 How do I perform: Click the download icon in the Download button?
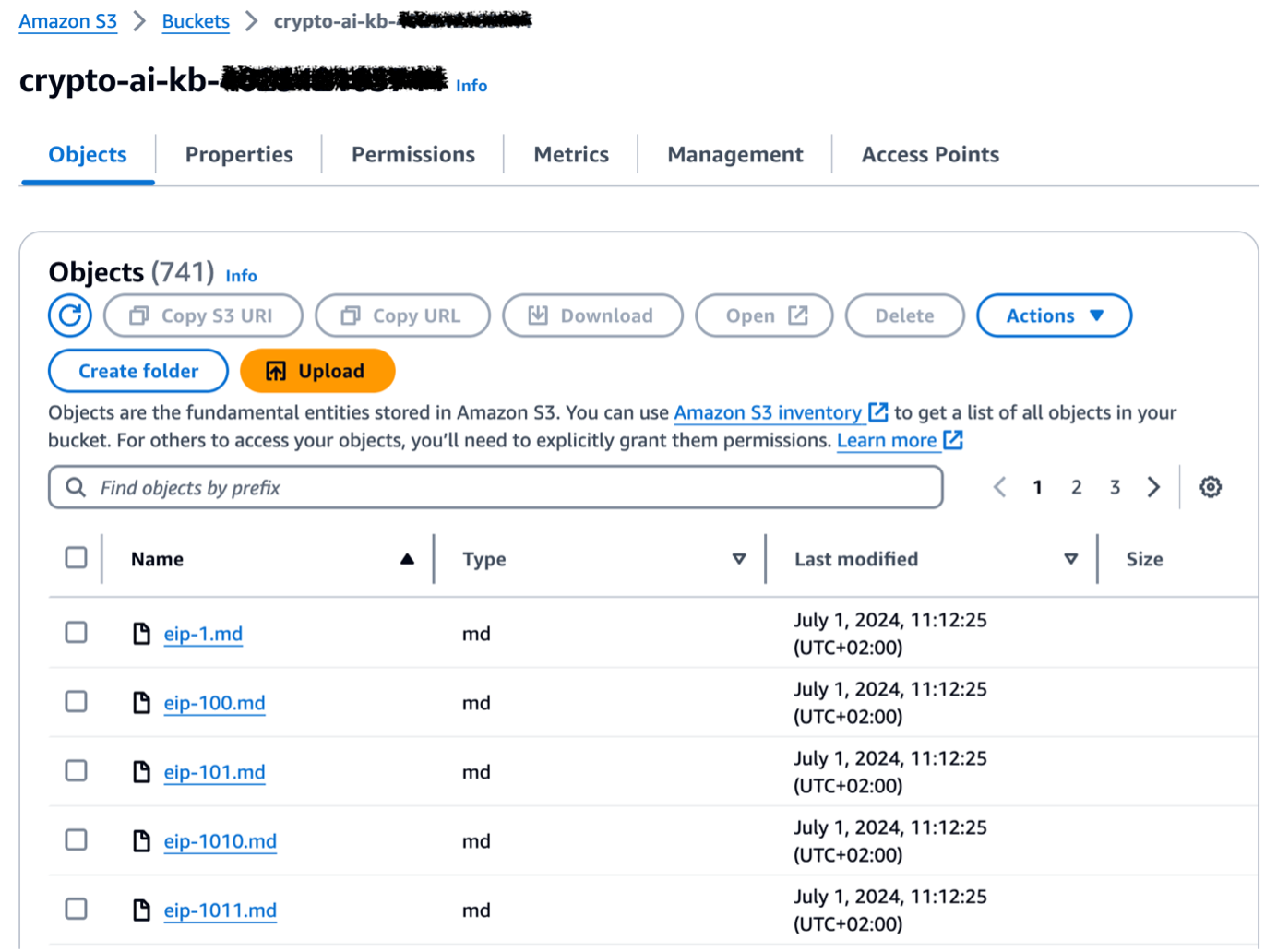pos(538,315)
